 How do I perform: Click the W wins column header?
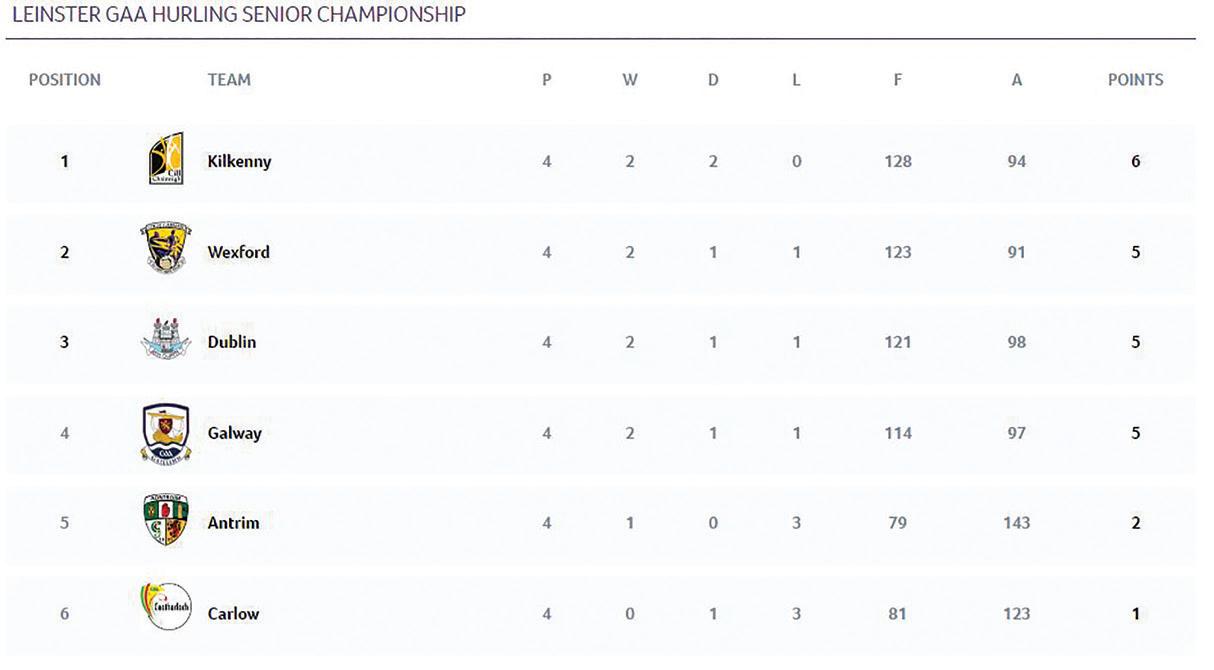[x=630, y=80]
